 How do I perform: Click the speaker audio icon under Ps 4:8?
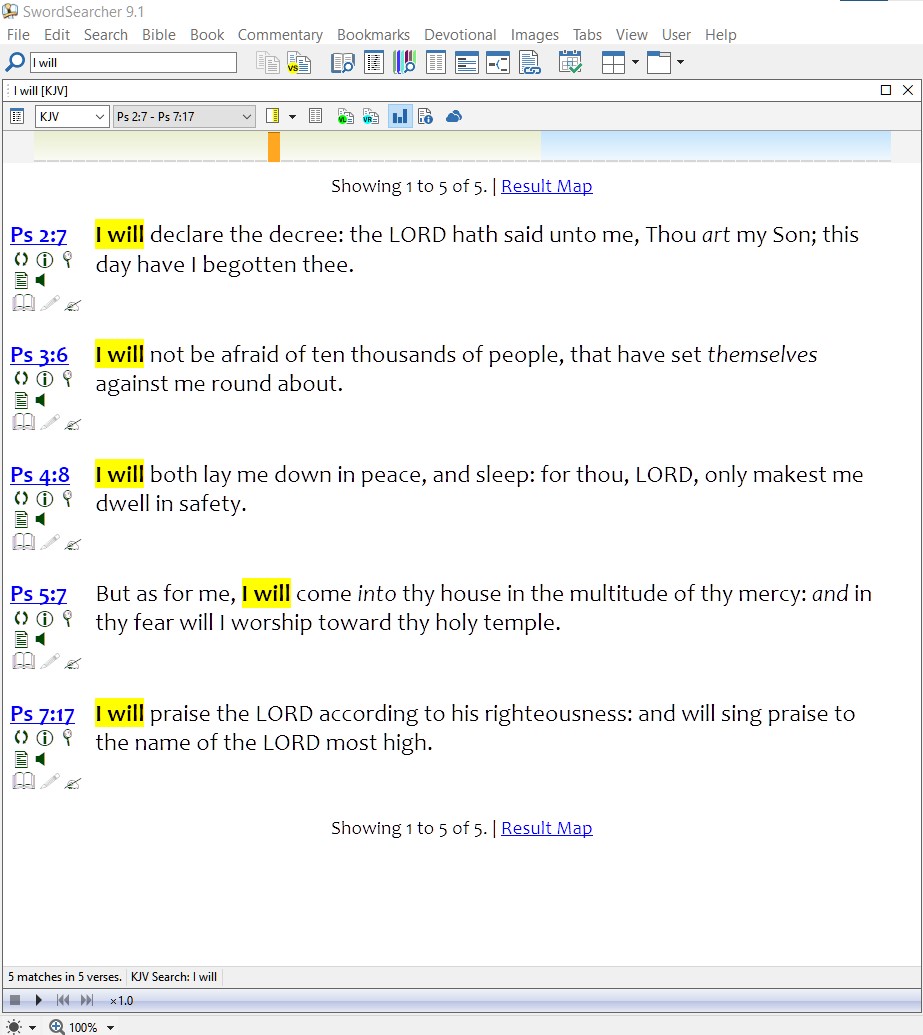click(41, 519)
